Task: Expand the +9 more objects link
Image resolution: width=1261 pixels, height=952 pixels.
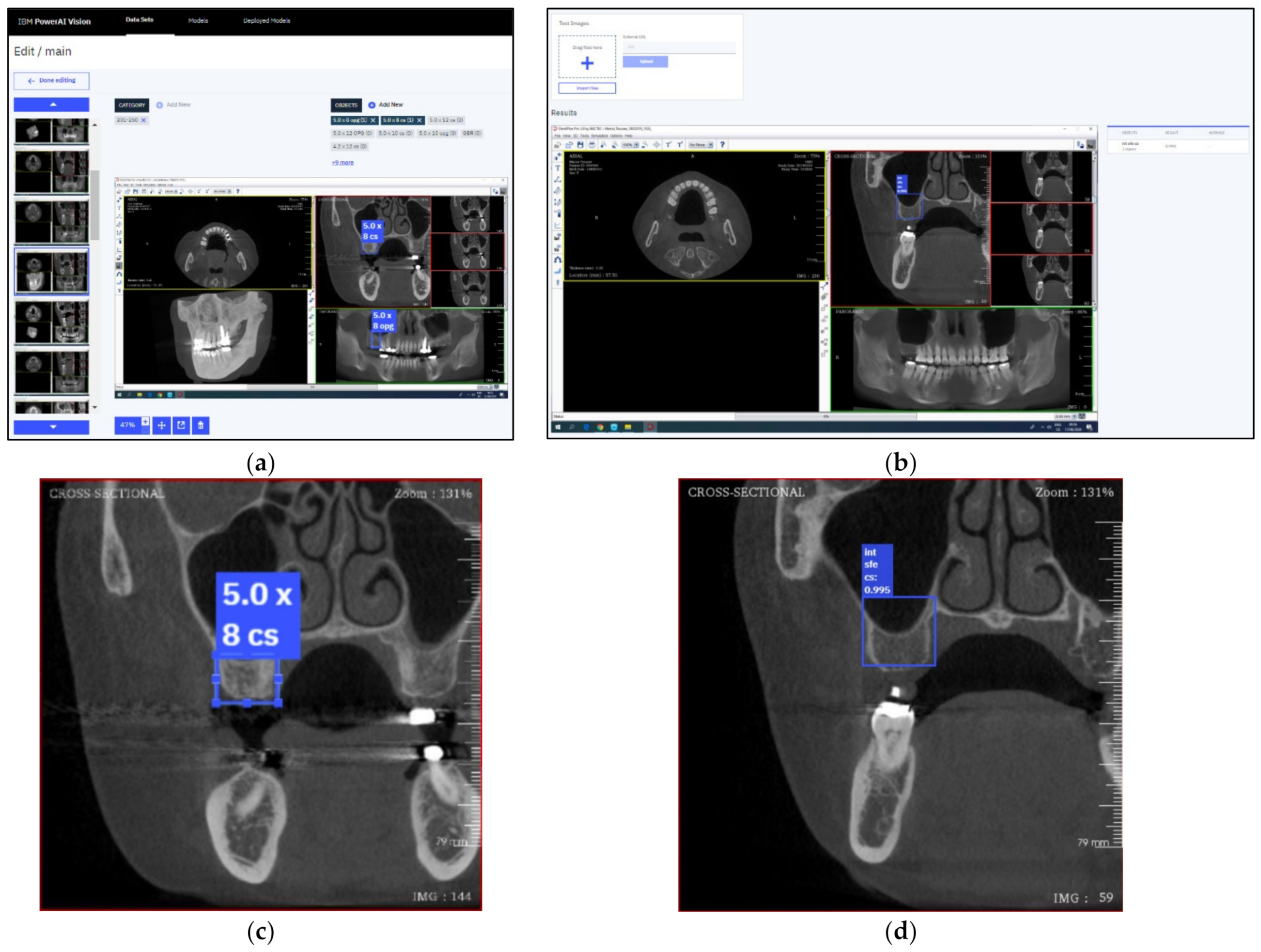Action: pyautogui.click(x=342, y=163)
